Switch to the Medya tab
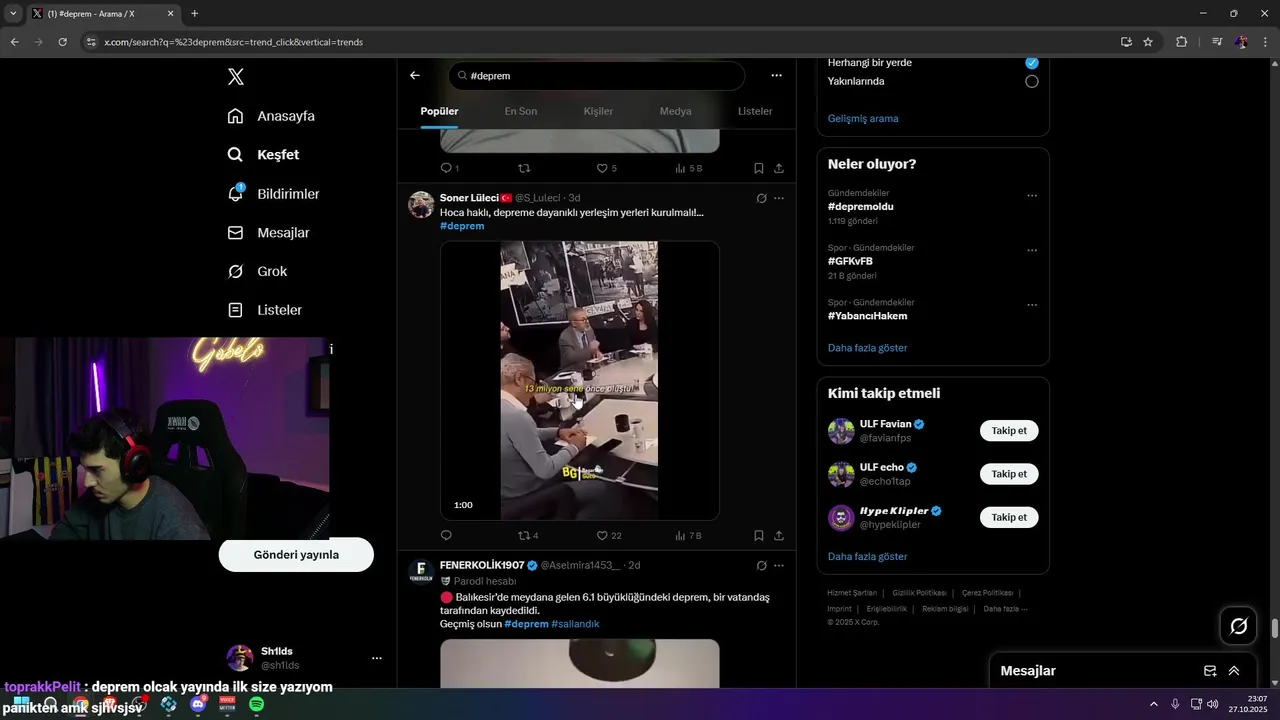The width and height of the screenshot is (1280, 720). click(x=675, y=111)
